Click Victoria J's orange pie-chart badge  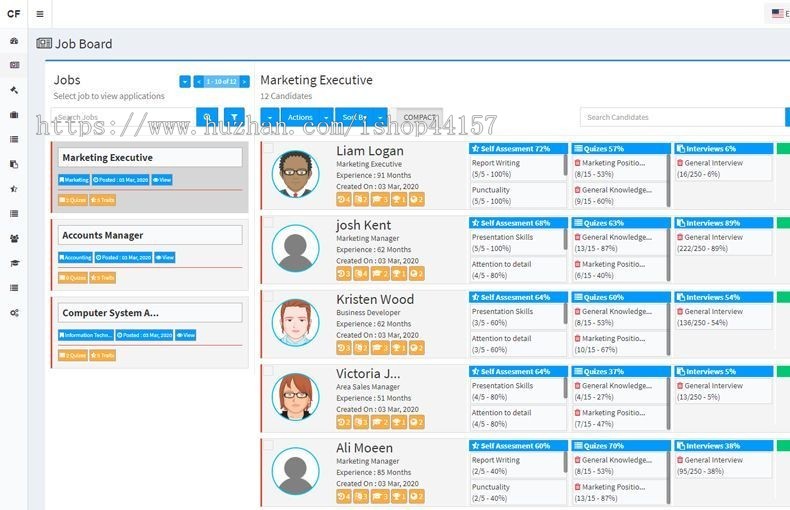coord(417,422)
